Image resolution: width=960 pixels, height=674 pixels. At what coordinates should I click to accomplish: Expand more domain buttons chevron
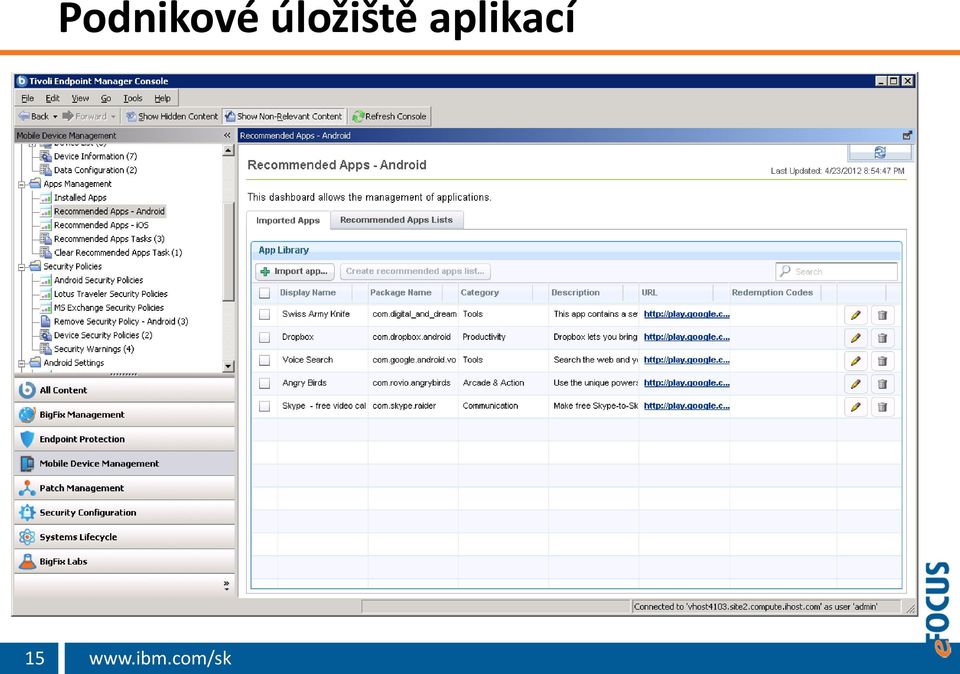[227, 585]
